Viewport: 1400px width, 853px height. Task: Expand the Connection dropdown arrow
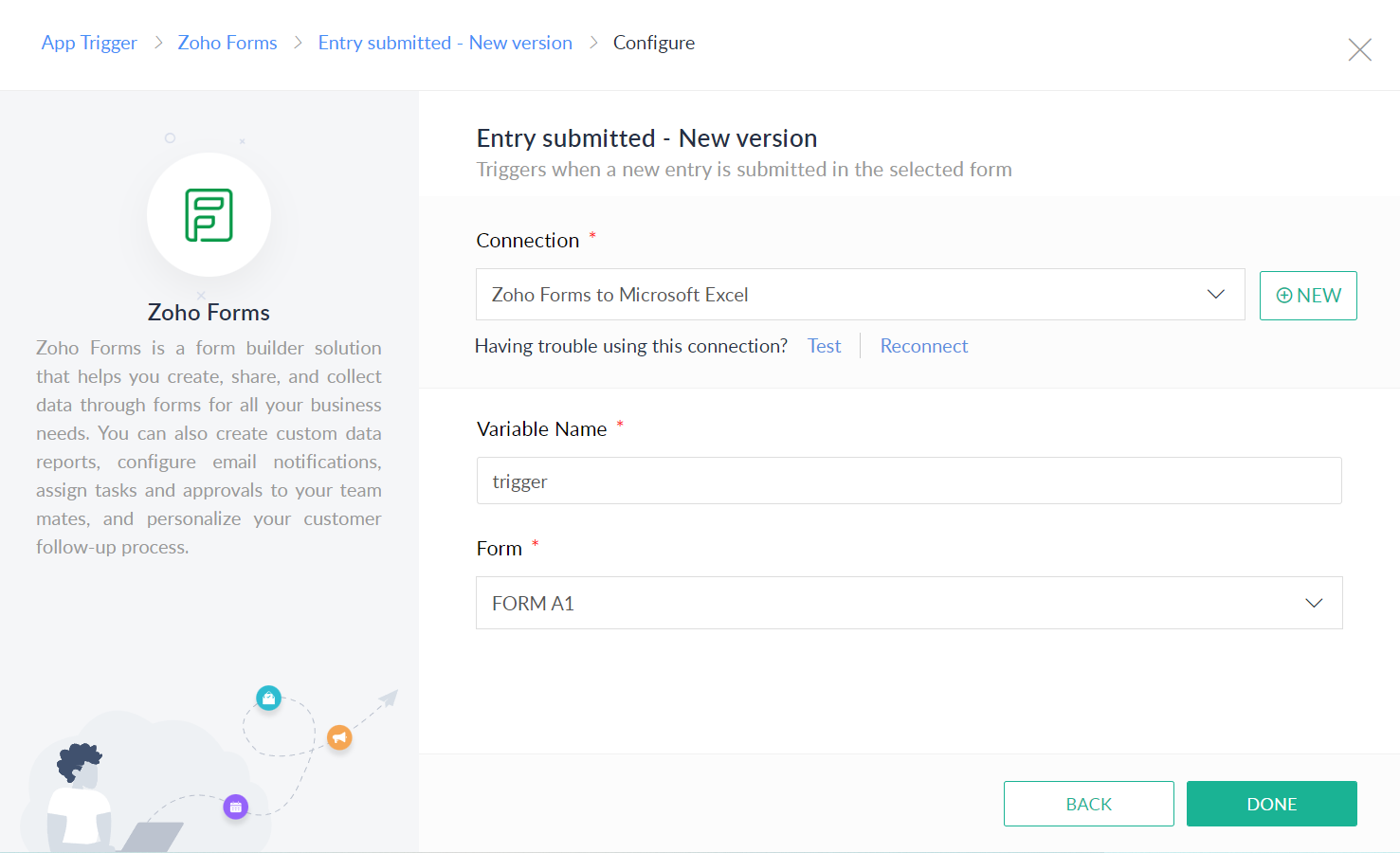(x=1215, y=295)
